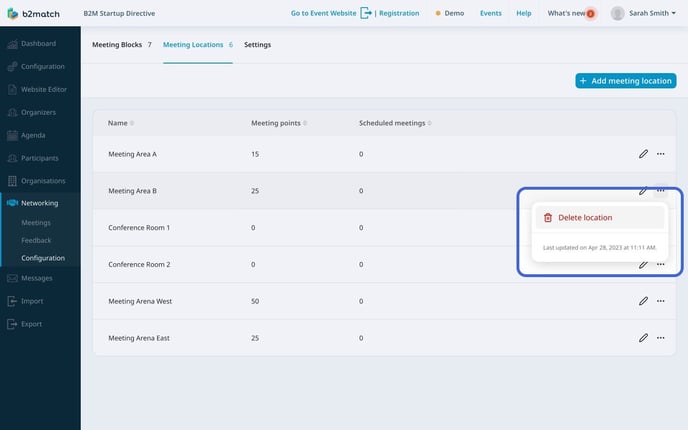Click Conference Room 2 name

(139, 265)
